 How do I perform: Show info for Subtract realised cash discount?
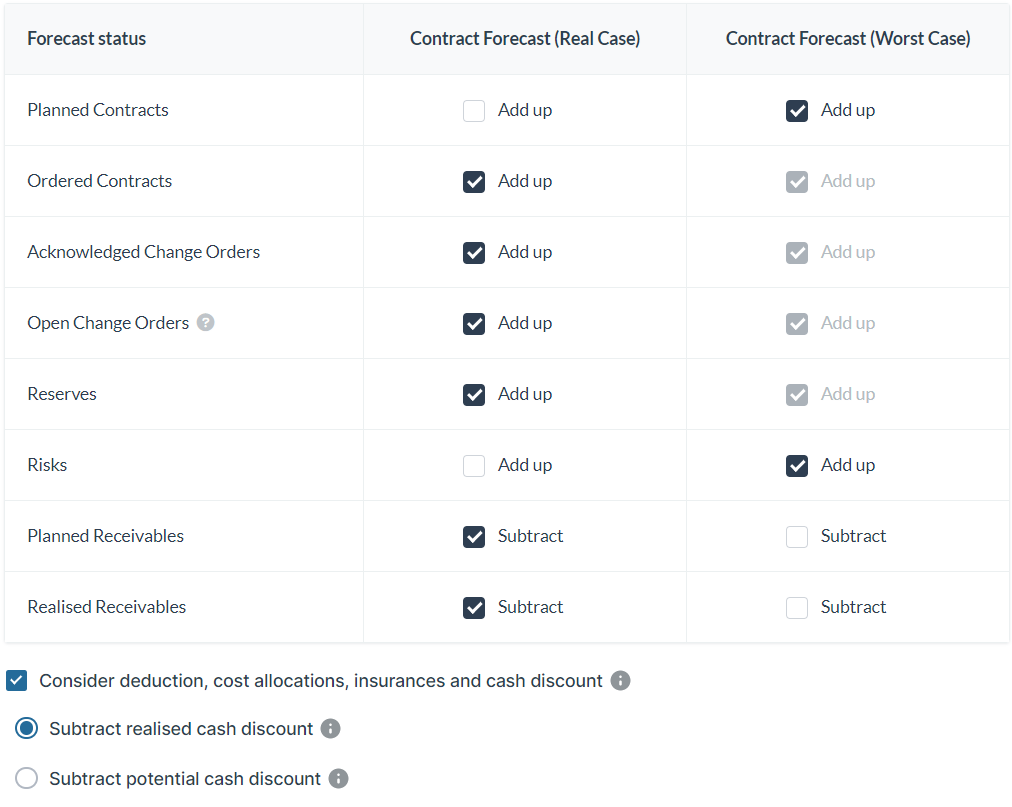pyautogui.click(x=330, y=728)
